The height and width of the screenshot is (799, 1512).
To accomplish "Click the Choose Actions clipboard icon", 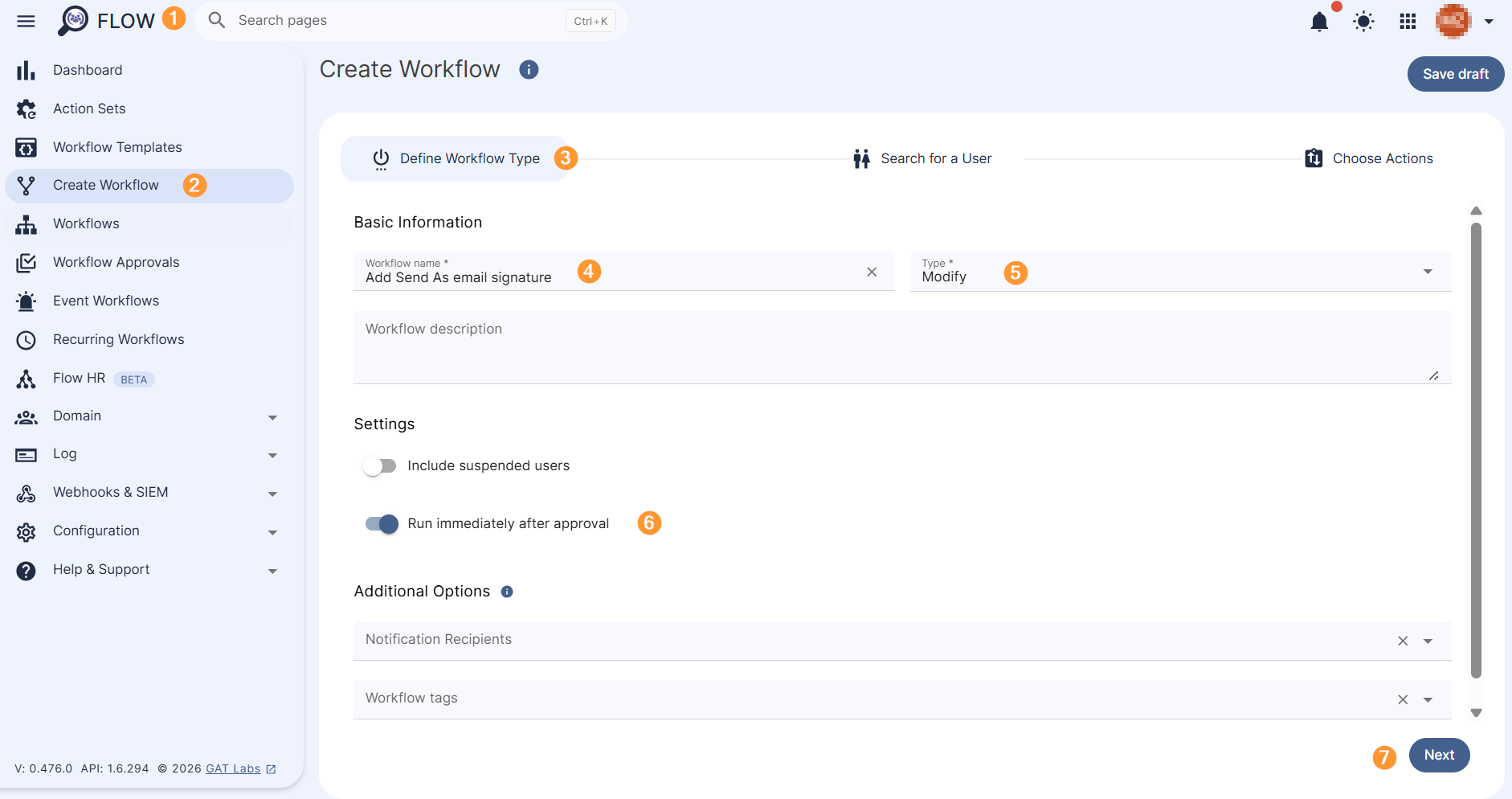I will [1314, 158].
